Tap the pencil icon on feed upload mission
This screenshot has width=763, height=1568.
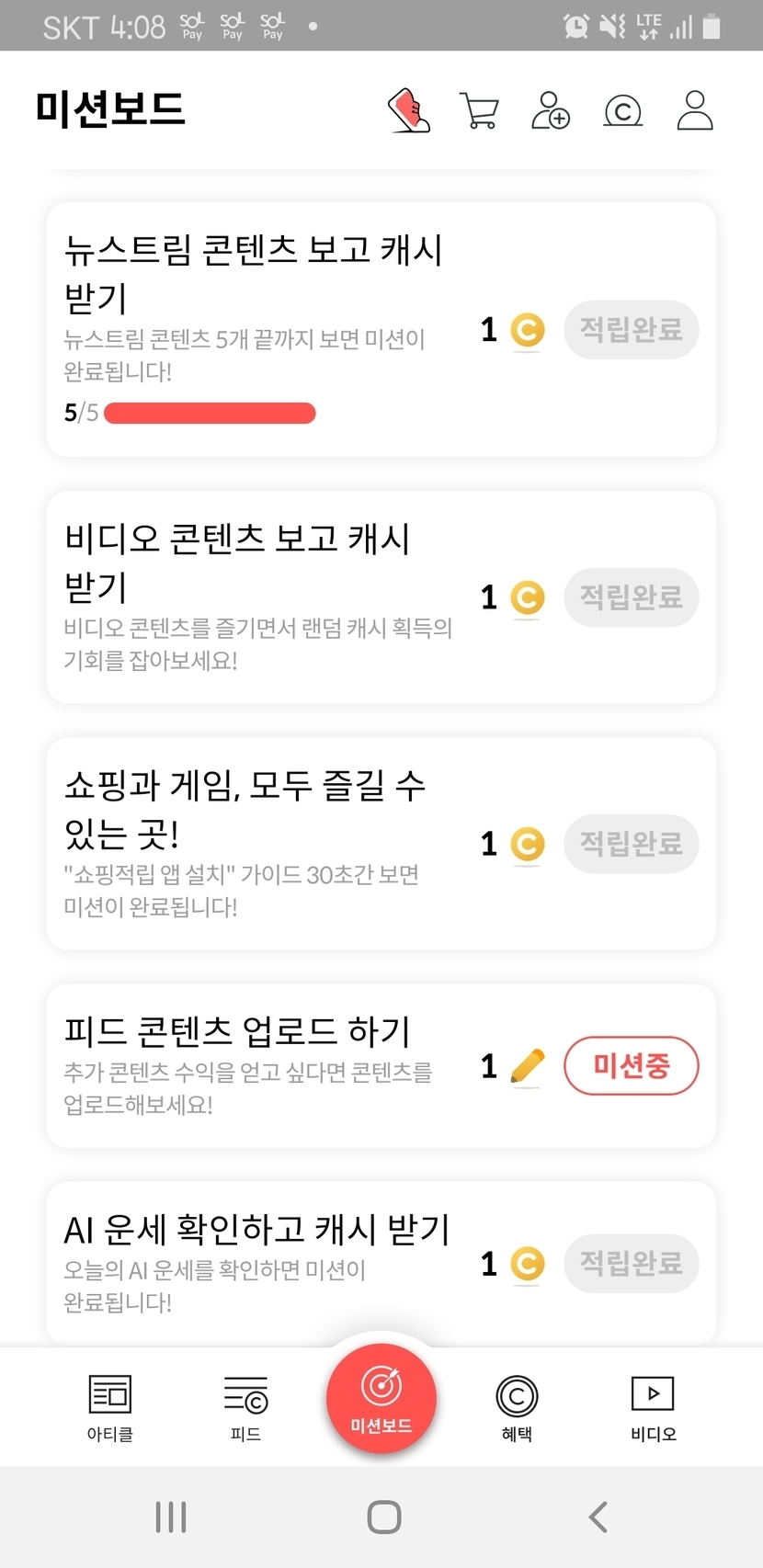(527, 1066)
